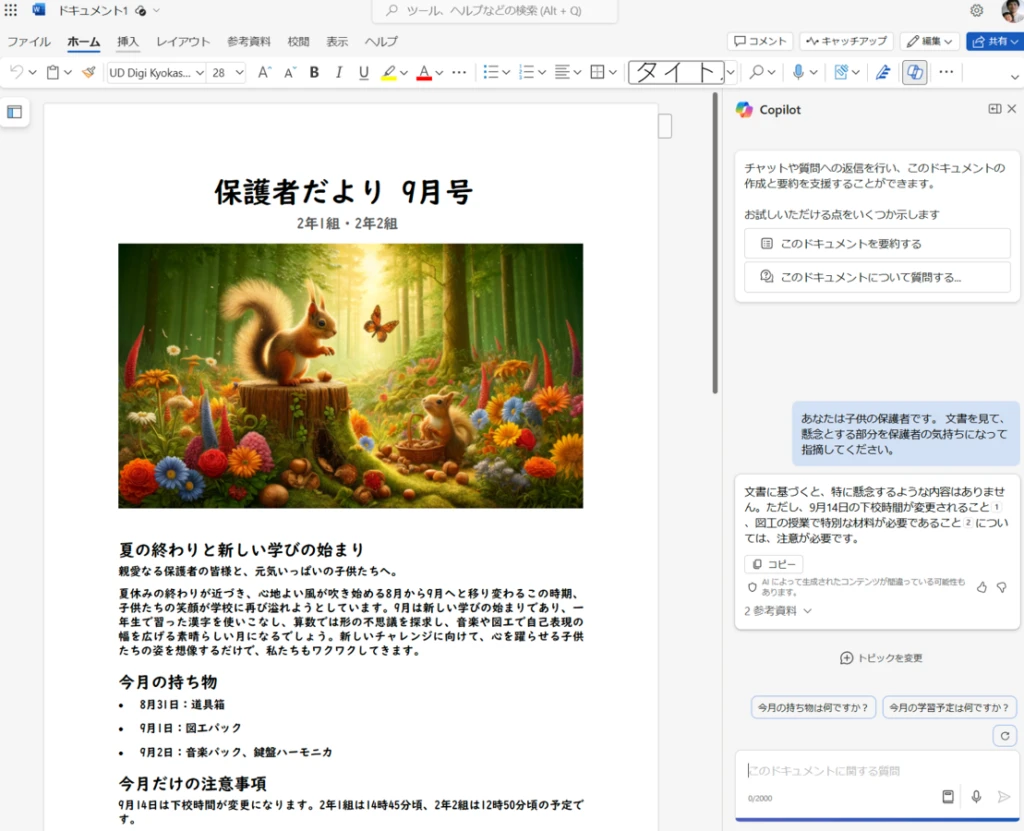Screen dimensions: 1024x831
Task: Apply a bulleted list
Action: click(490, 72)
